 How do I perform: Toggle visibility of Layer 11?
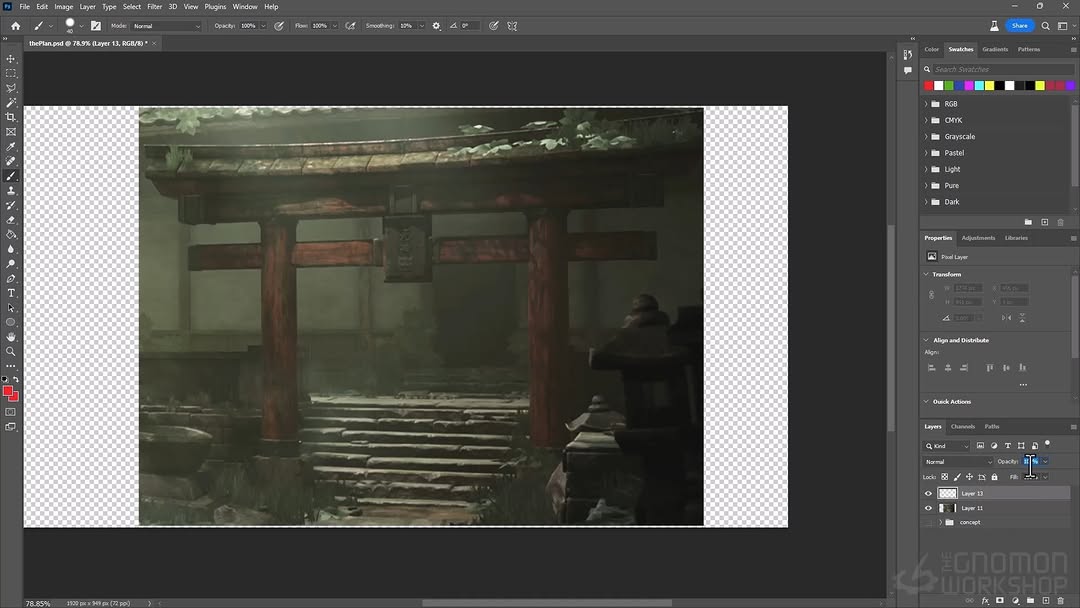(928, 508)
